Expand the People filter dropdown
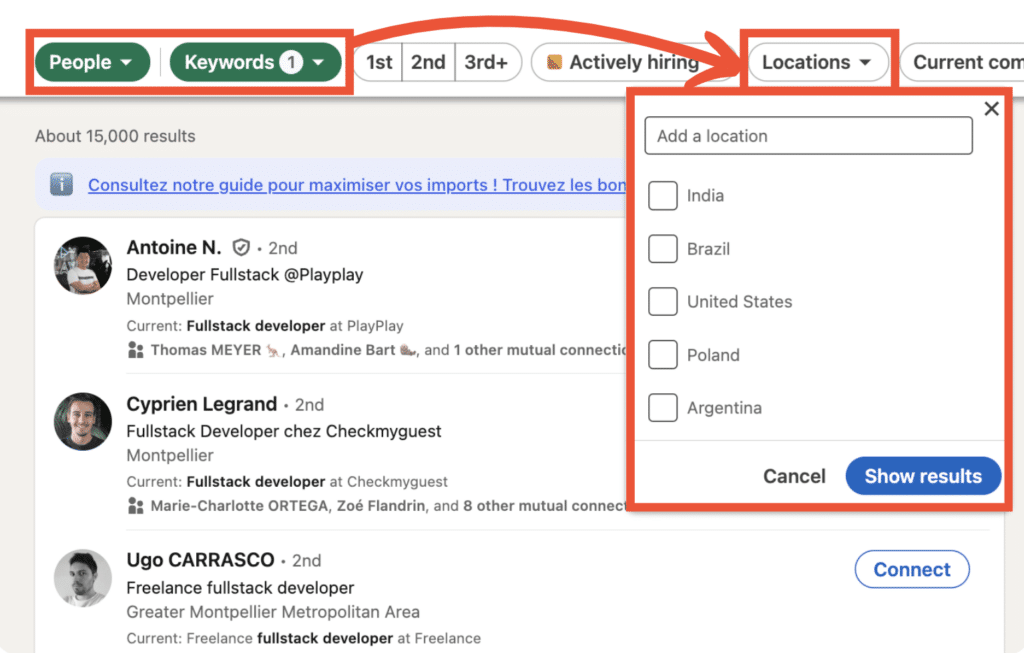 pyautogui.click(x=91, y=62)
